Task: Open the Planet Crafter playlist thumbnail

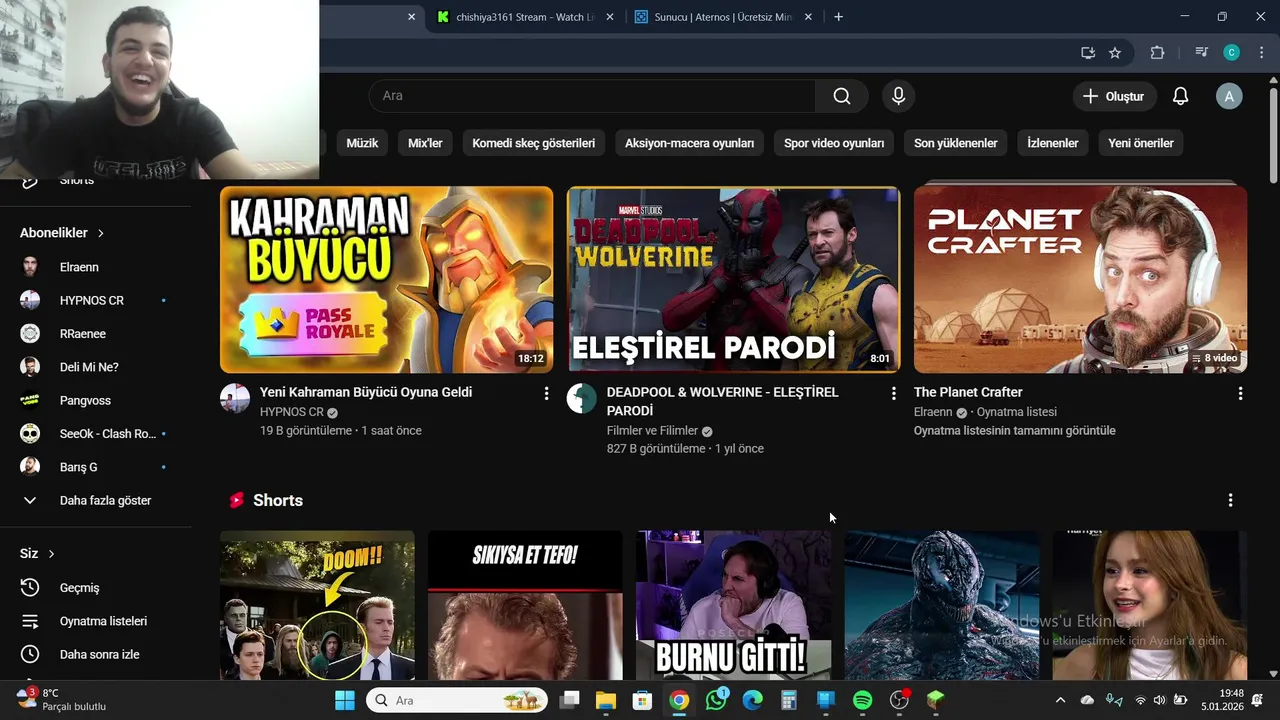Action: tap(1080, 280)
